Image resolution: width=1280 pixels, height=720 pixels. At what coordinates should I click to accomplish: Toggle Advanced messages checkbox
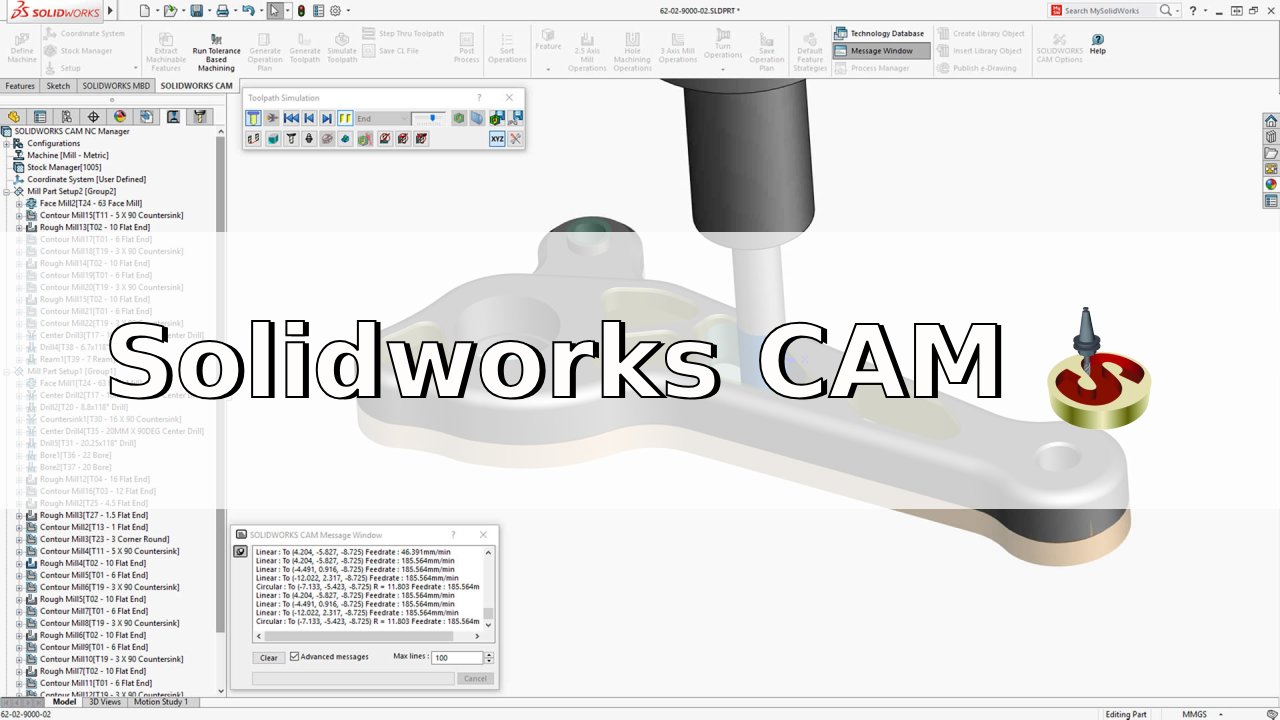295,657
